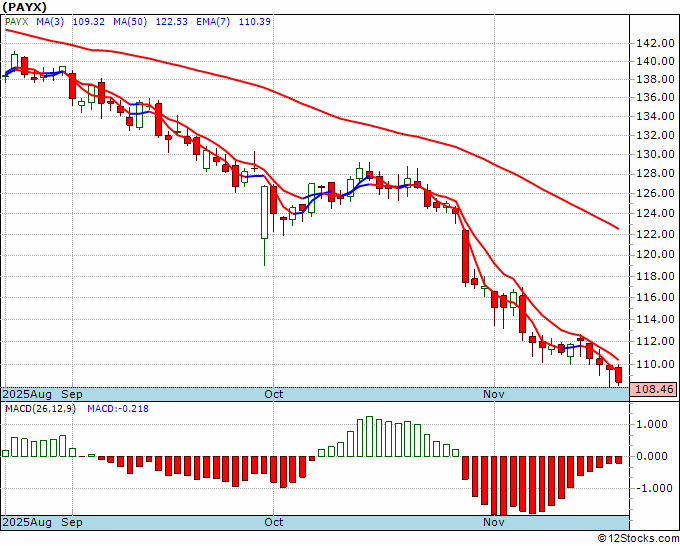
Task: Click the 136.00 price axis label
Action: [x=655, y=97]
